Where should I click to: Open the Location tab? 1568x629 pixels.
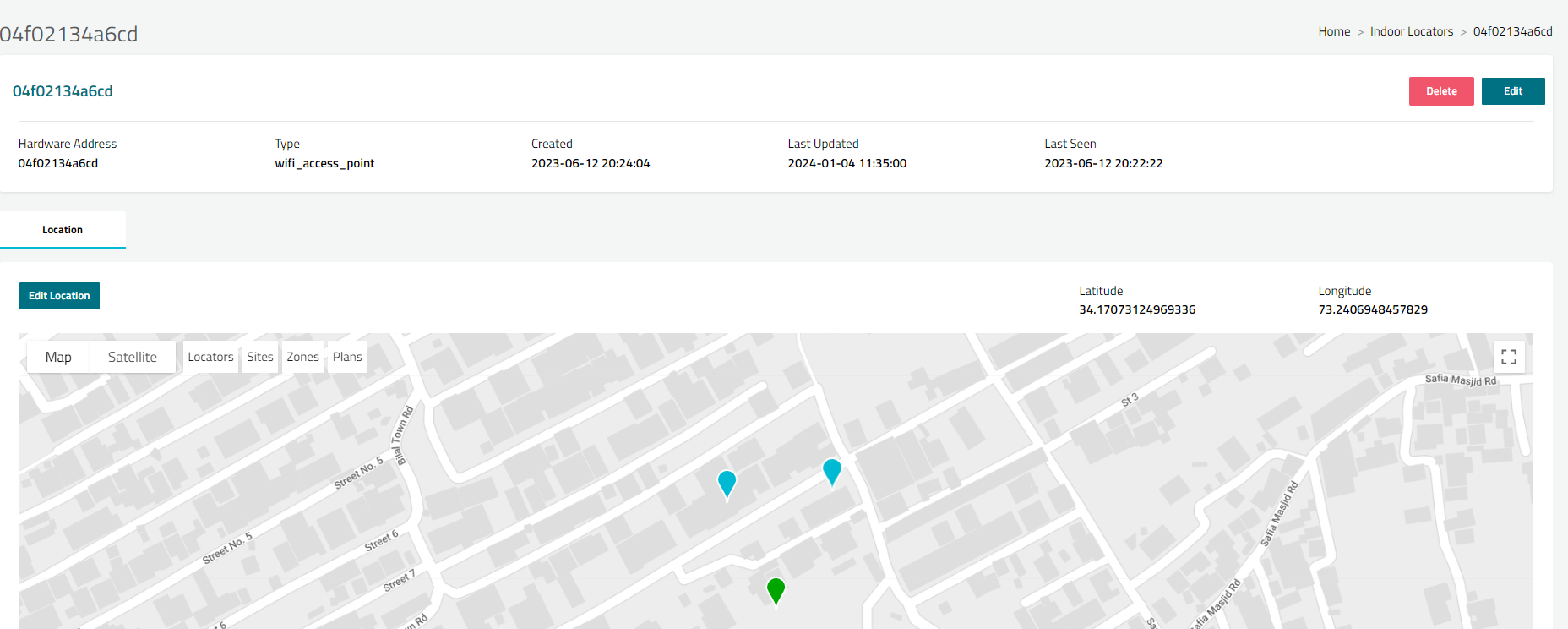tap(63, 230)
